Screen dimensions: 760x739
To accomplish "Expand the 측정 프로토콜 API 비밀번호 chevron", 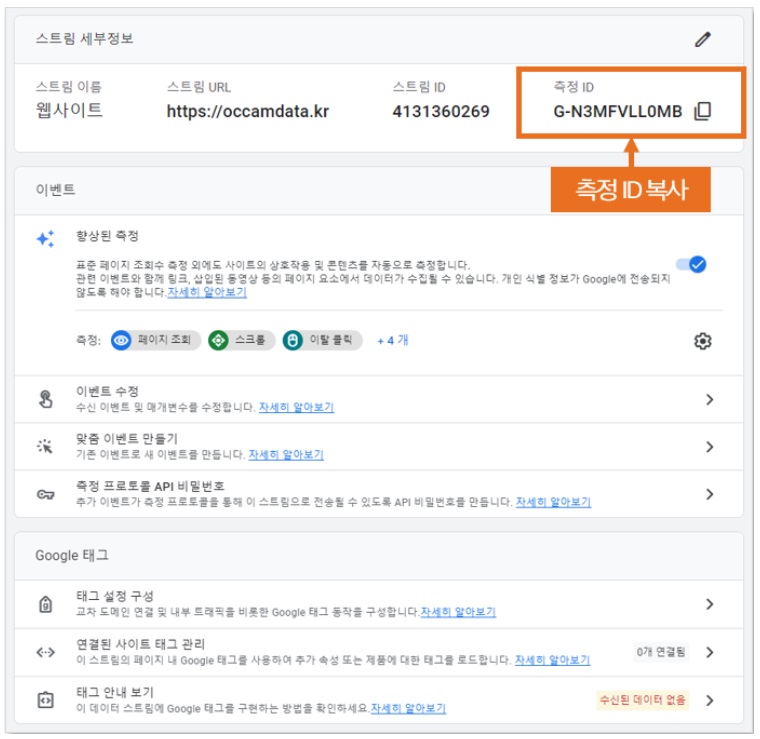I will 710,494.
